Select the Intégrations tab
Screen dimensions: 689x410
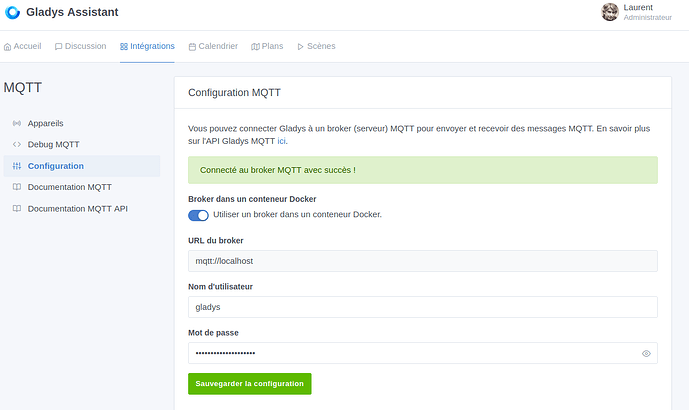tap(147, 46)
